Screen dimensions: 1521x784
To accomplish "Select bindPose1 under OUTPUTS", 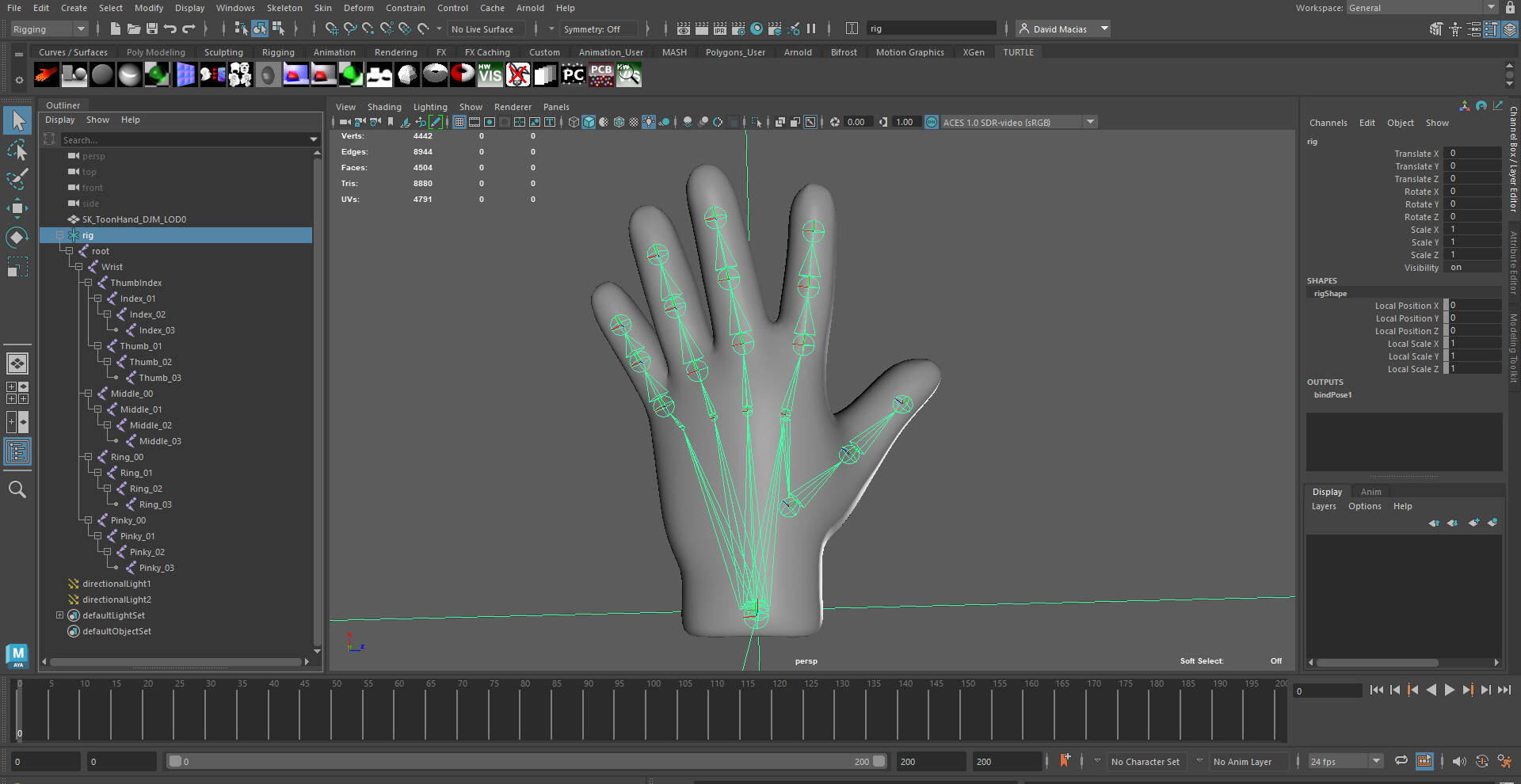I will tap(1333, 394).
